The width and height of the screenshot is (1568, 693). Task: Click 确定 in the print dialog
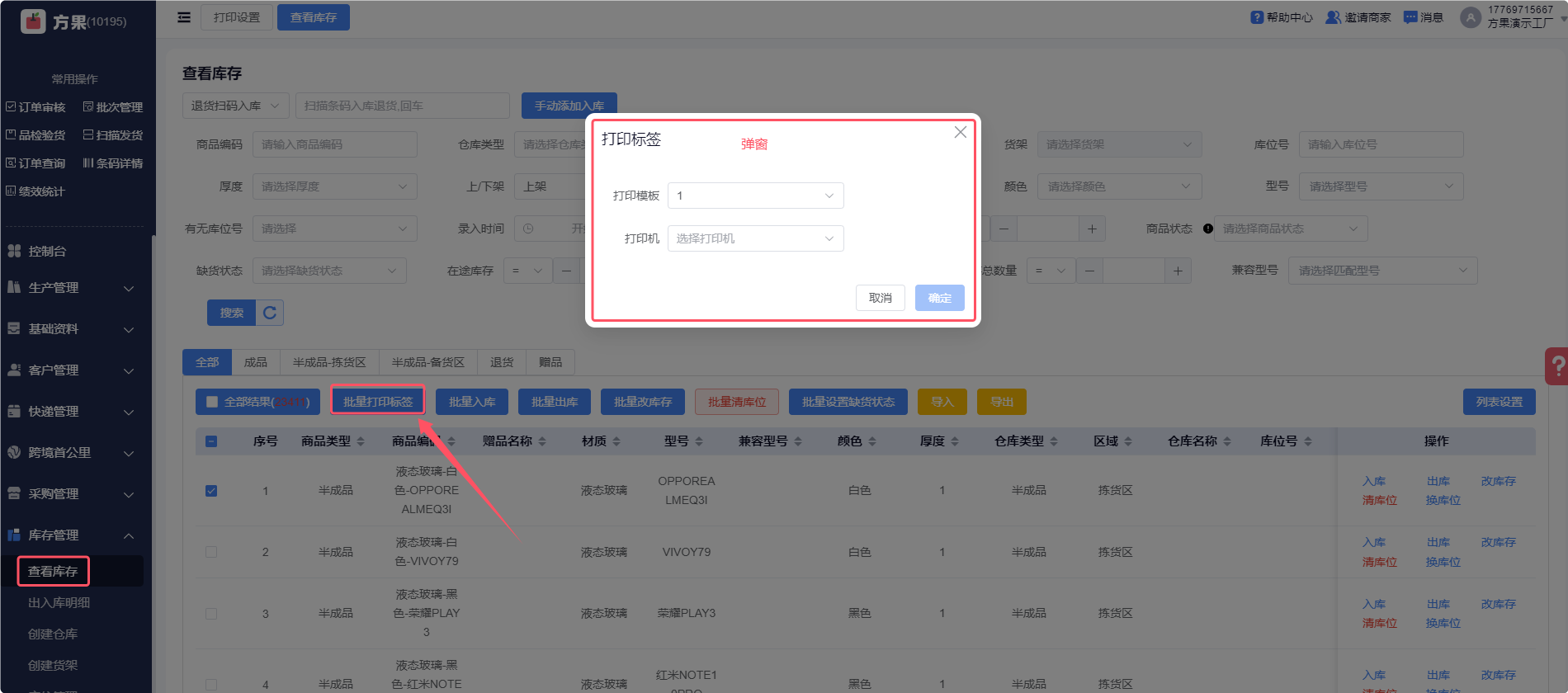pyautogui.click(x=939, y=298)
